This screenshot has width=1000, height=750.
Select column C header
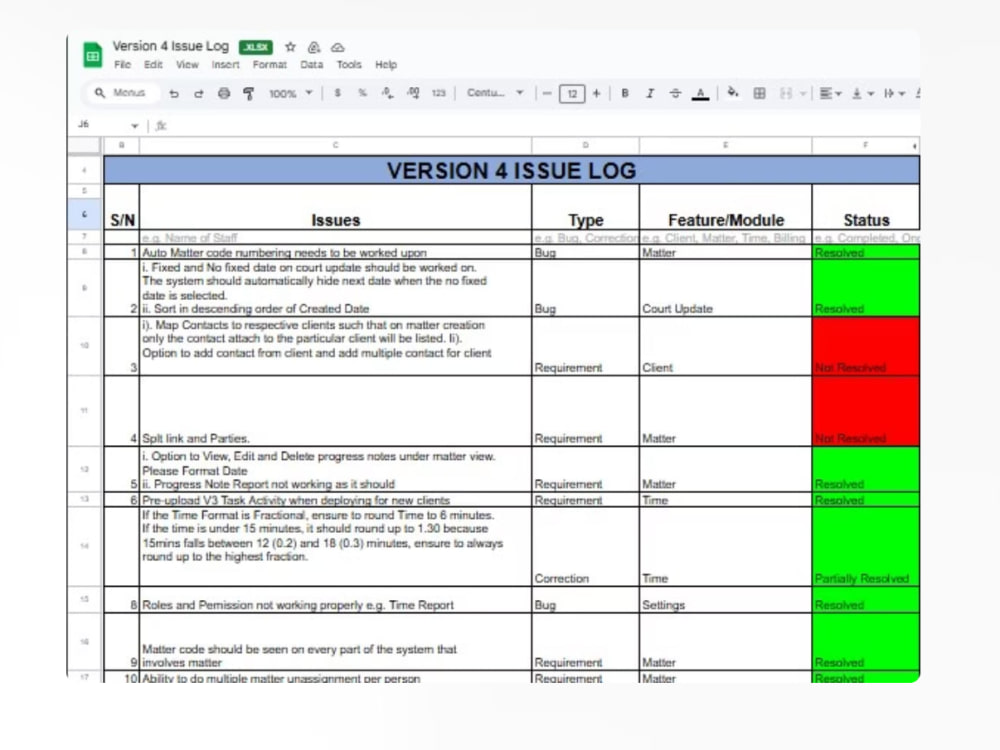point(335,145)
